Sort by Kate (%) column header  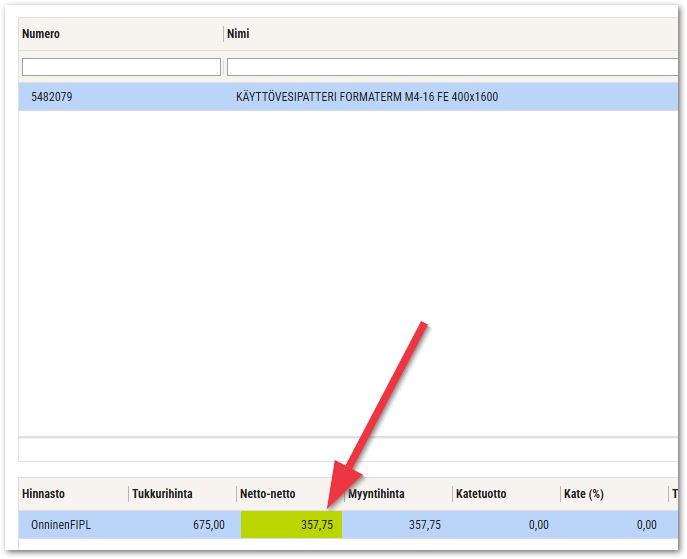pyautogui.click(x=583, y=494)
